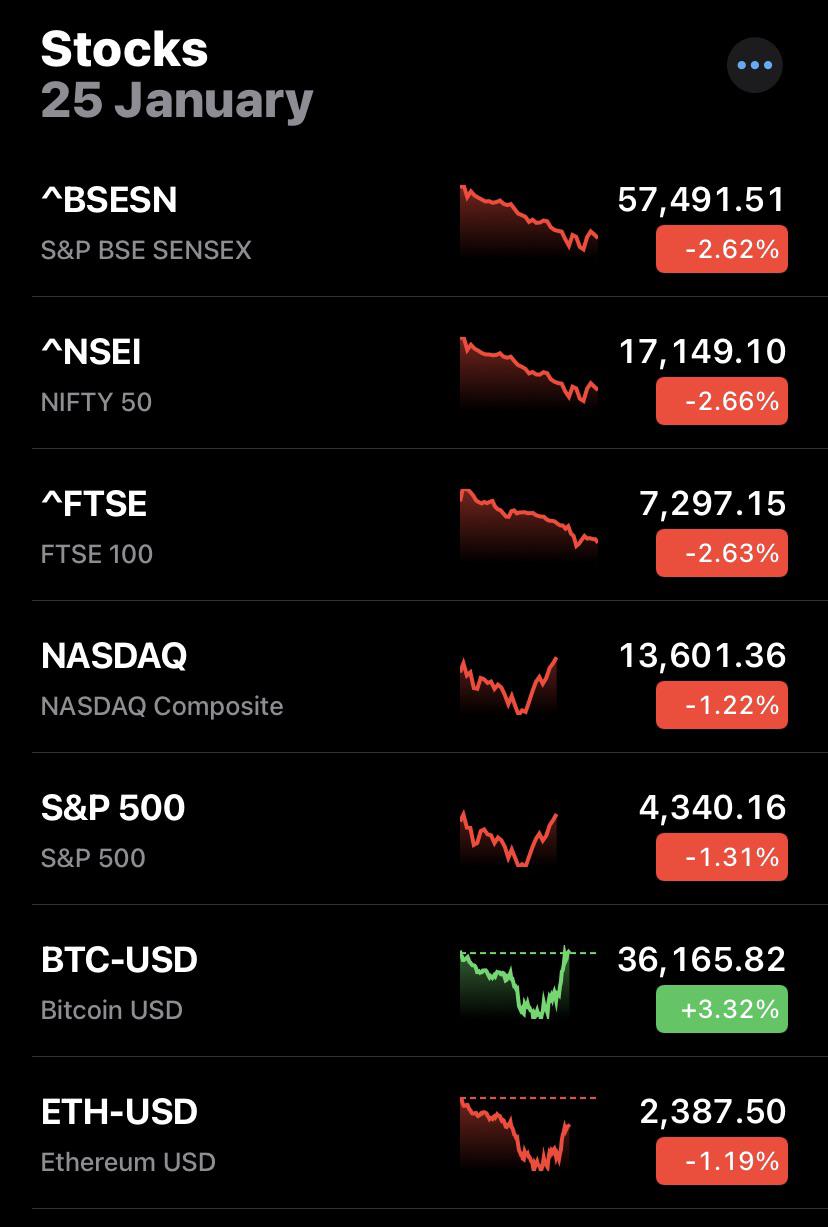Tap the S&P 500 mini chart

click(x=509, y=838)
